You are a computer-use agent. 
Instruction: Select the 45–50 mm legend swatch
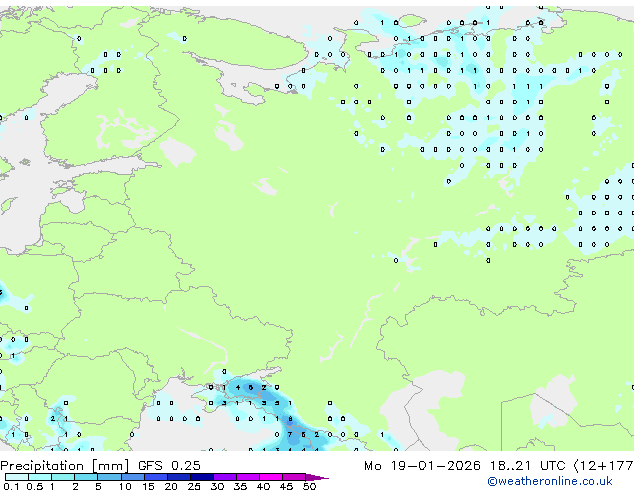coord(294,477)
